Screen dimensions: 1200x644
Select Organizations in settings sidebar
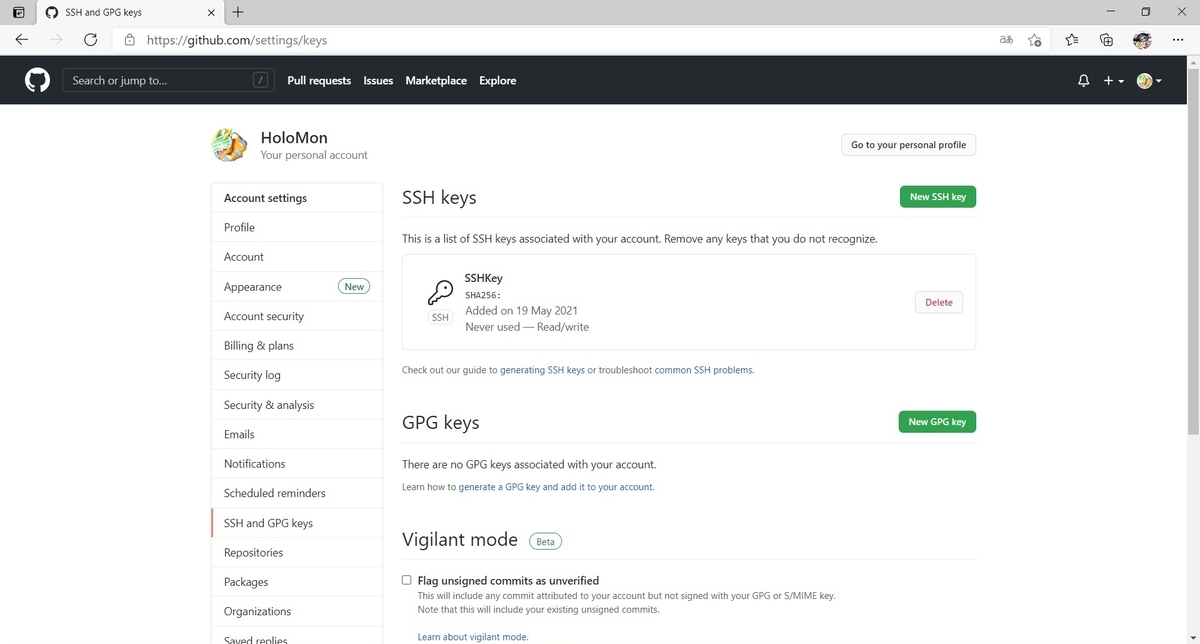coord(297,611)
